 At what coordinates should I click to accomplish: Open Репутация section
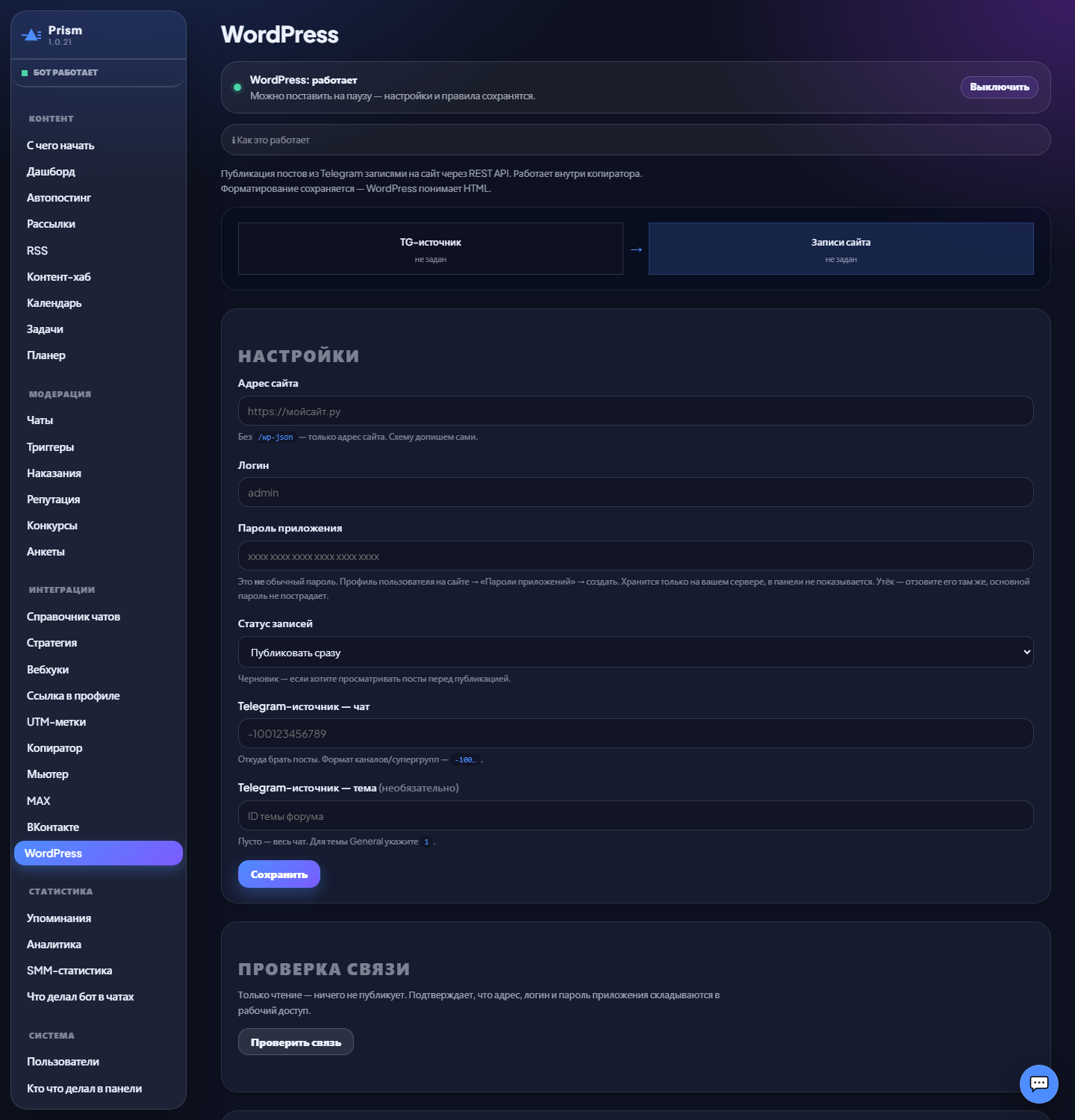(x=54, y=500)
